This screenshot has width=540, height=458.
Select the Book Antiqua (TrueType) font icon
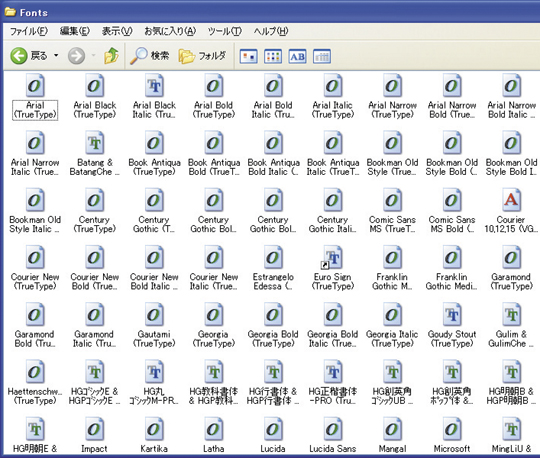[154, 143]
